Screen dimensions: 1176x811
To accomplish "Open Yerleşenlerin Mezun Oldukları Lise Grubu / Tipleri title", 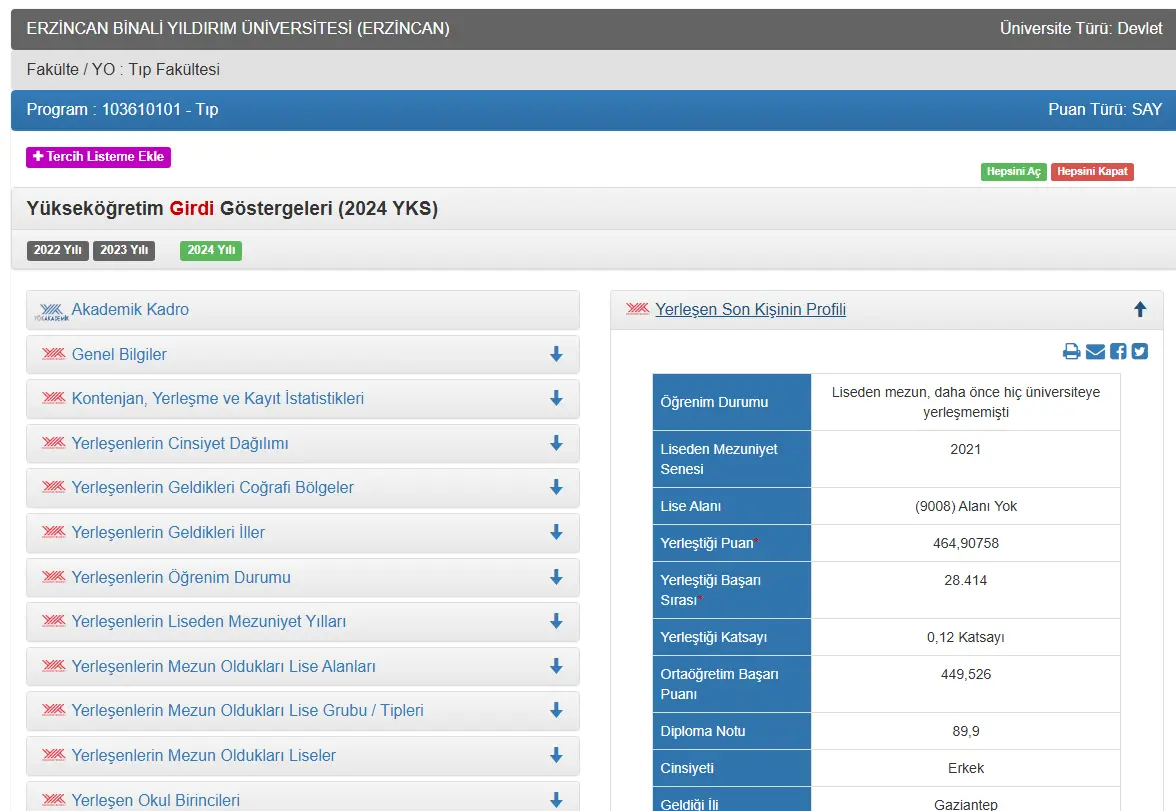I will pos(248,710).
